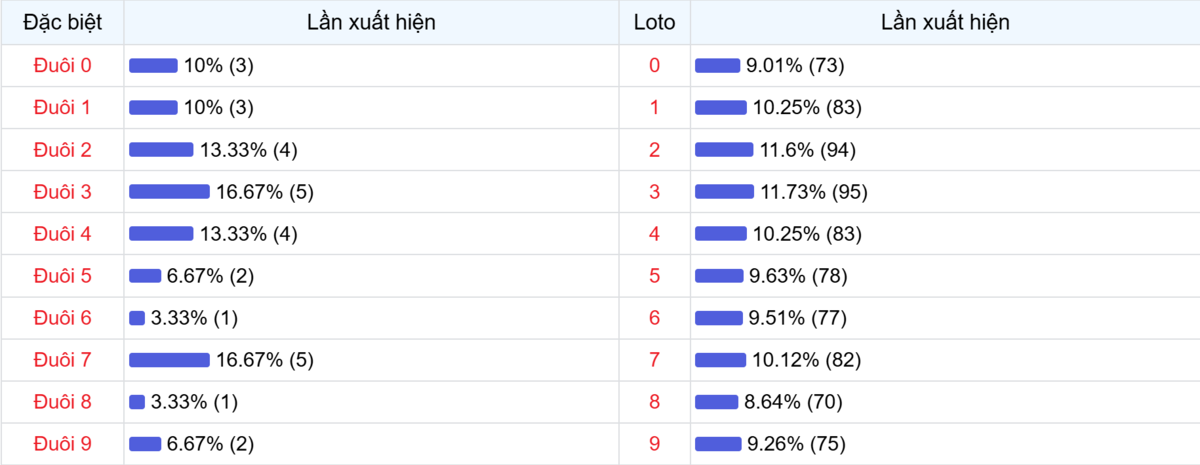Viewport: 1200px width, 465px height.
Task: Select the "Đuôi 5" label
Action: 62,276
